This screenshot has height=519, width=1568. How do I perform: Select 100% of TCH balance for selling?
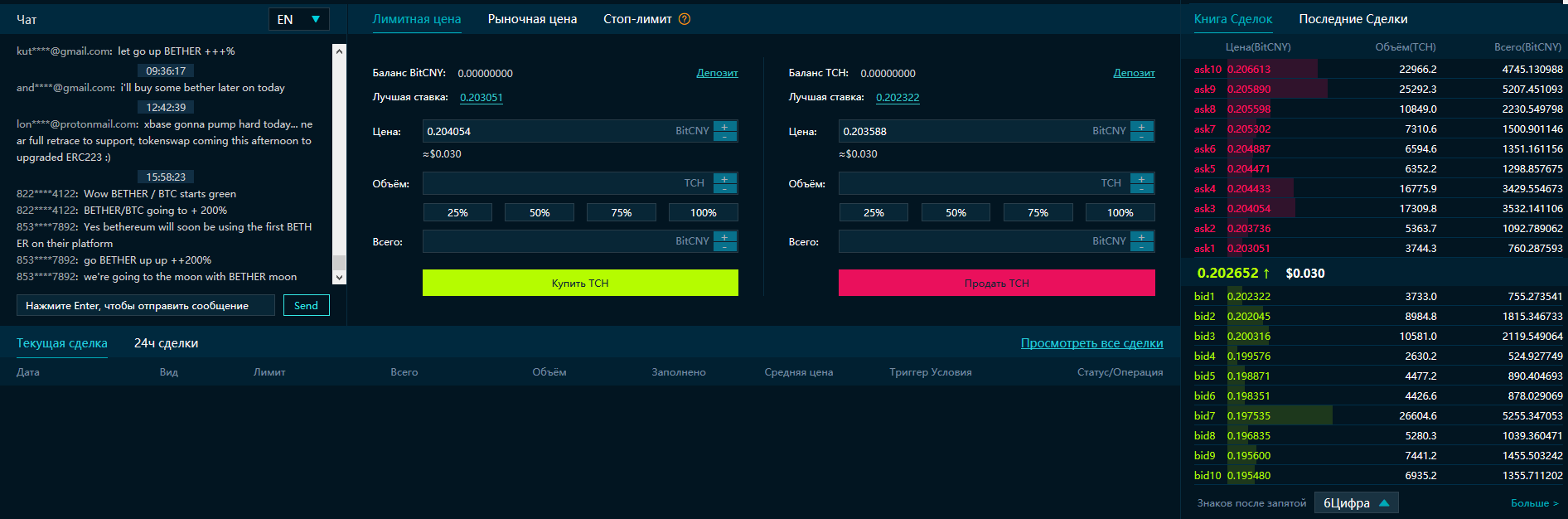(1120, 213)
